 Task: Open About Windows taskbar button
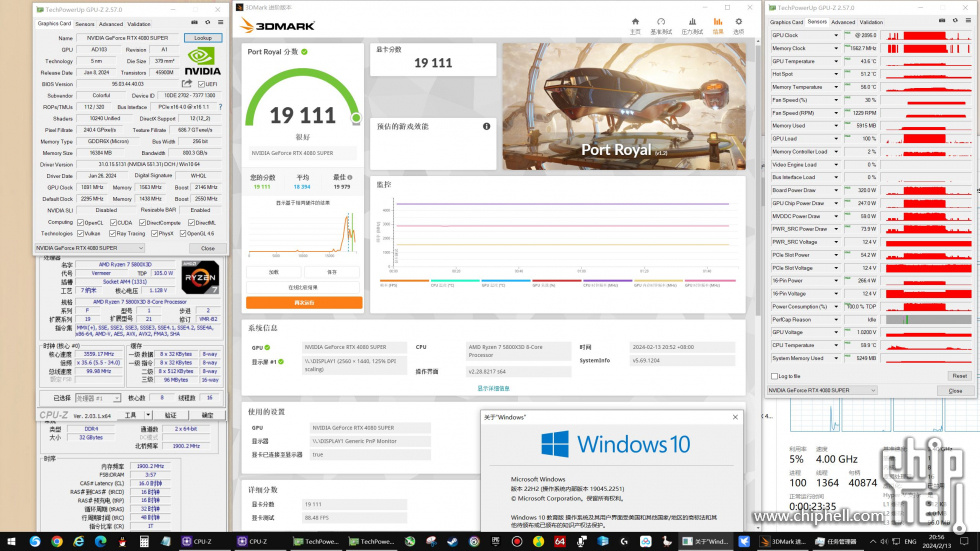coord(705,542)
